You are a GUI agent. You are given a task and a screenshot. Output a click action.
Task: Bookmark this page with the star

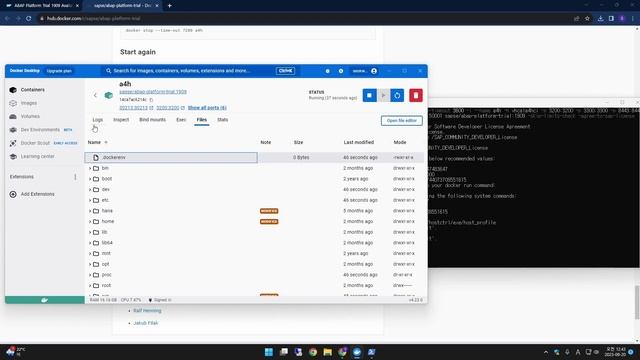587,18
